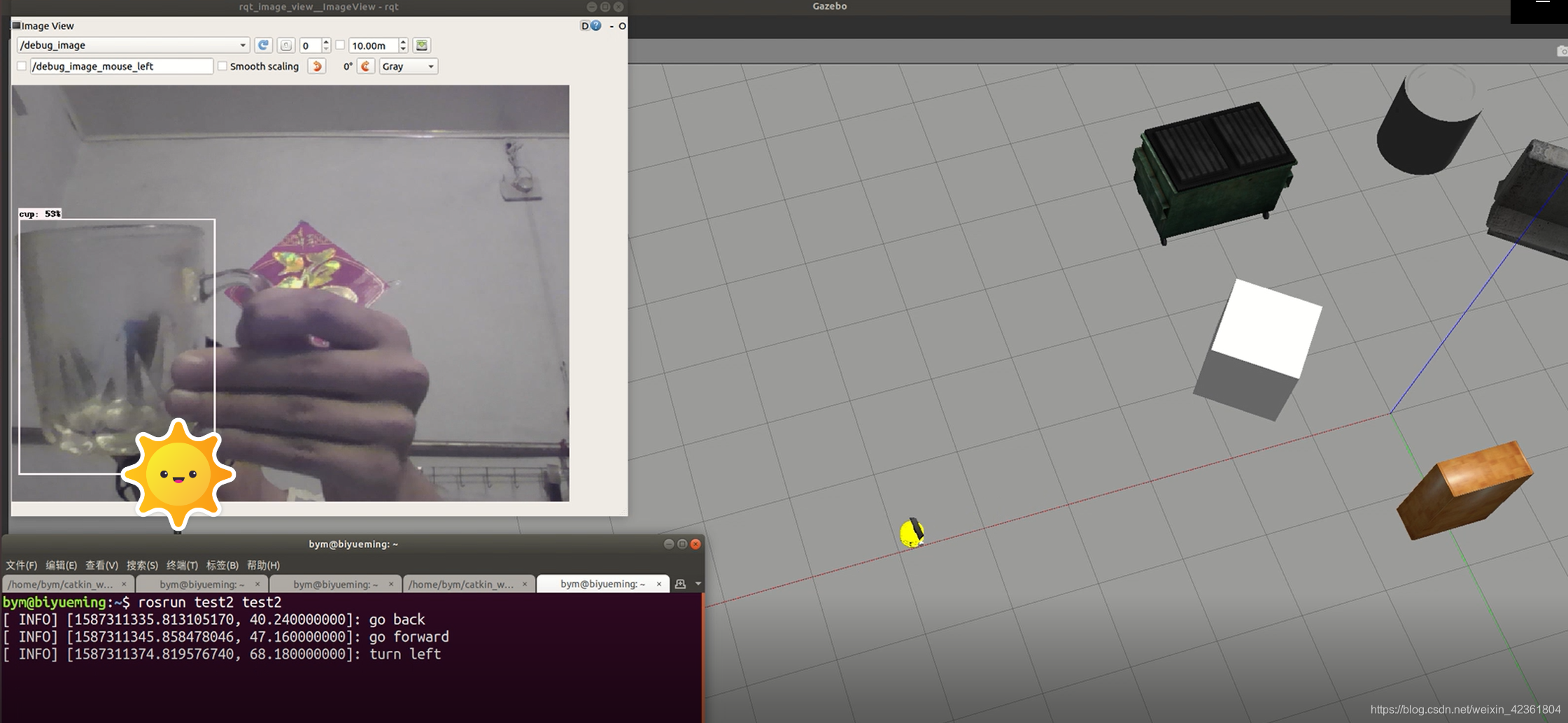Click the zoom-to-original-size icon in Image View
The image size is (1568, 723).
285,45
